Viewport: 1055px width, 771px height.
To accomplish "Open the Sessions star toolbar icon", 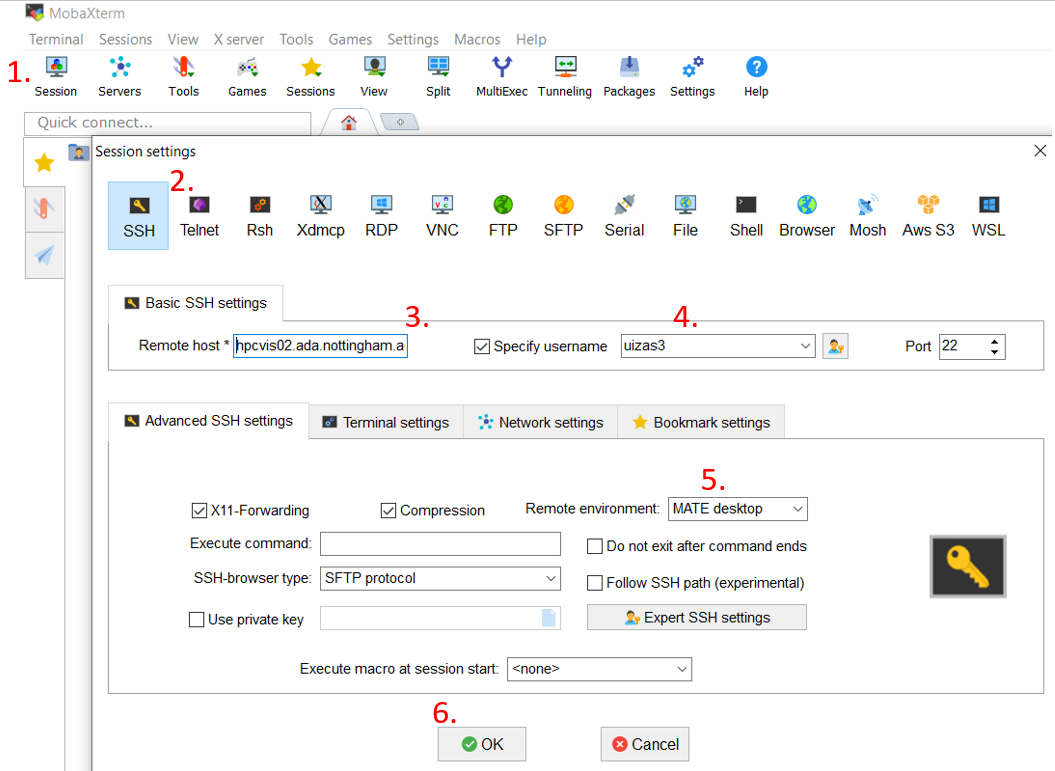I will pyautogui.click(x=310, y=77).
